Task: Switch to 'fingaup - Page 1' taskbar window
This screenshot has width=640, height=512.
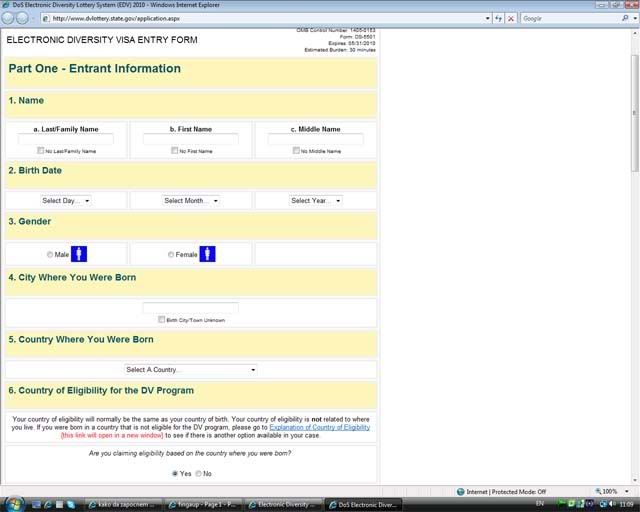Action: pyautogui.click(x=201, y=505)
